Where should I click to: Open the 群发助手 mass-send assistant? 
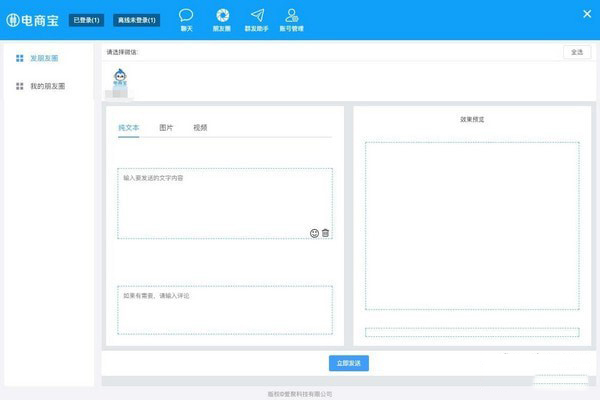coord(257,20)
